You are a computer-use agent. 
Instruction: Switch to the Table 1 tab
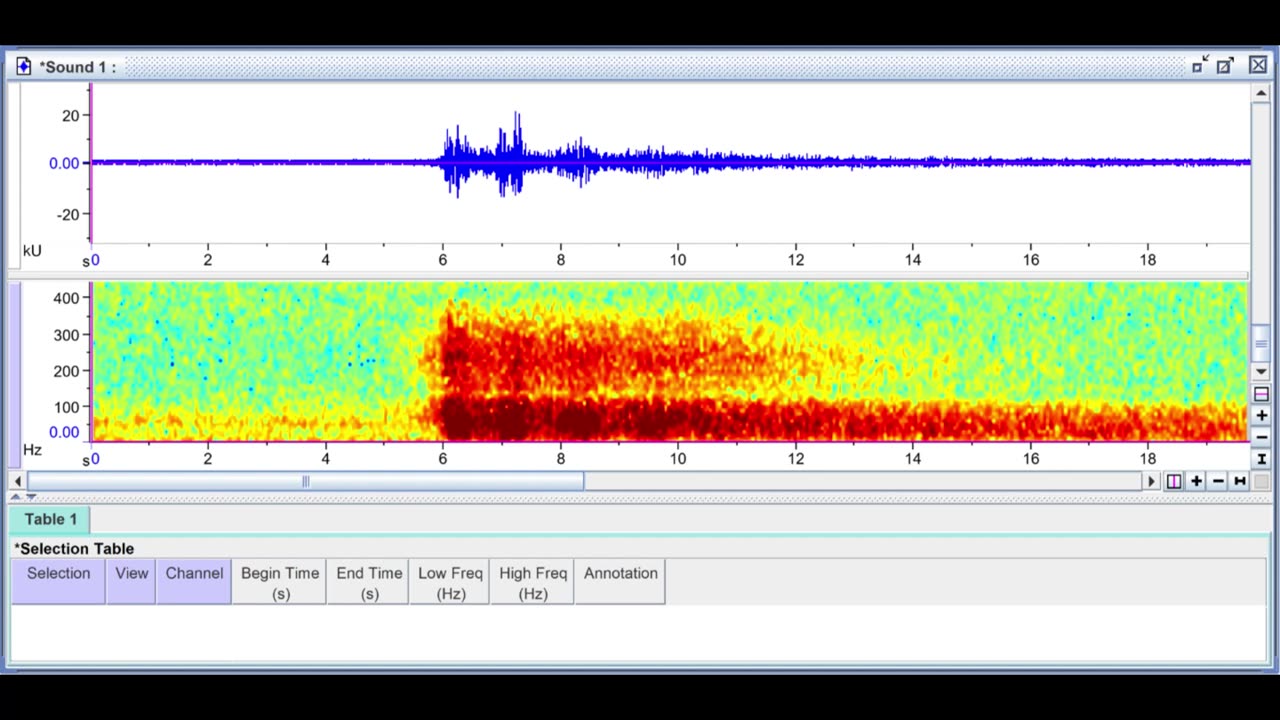51,519
